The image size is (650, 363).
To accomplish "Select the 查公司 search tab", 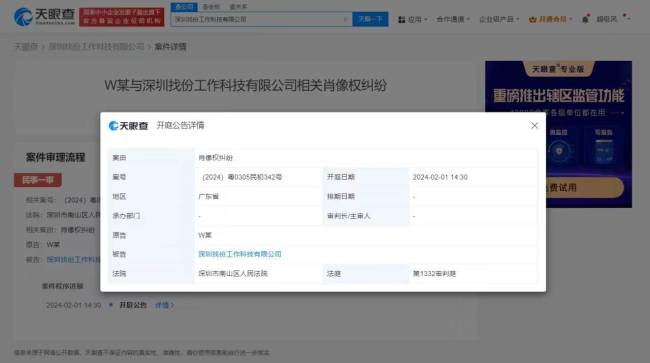I will coord(184,7).
